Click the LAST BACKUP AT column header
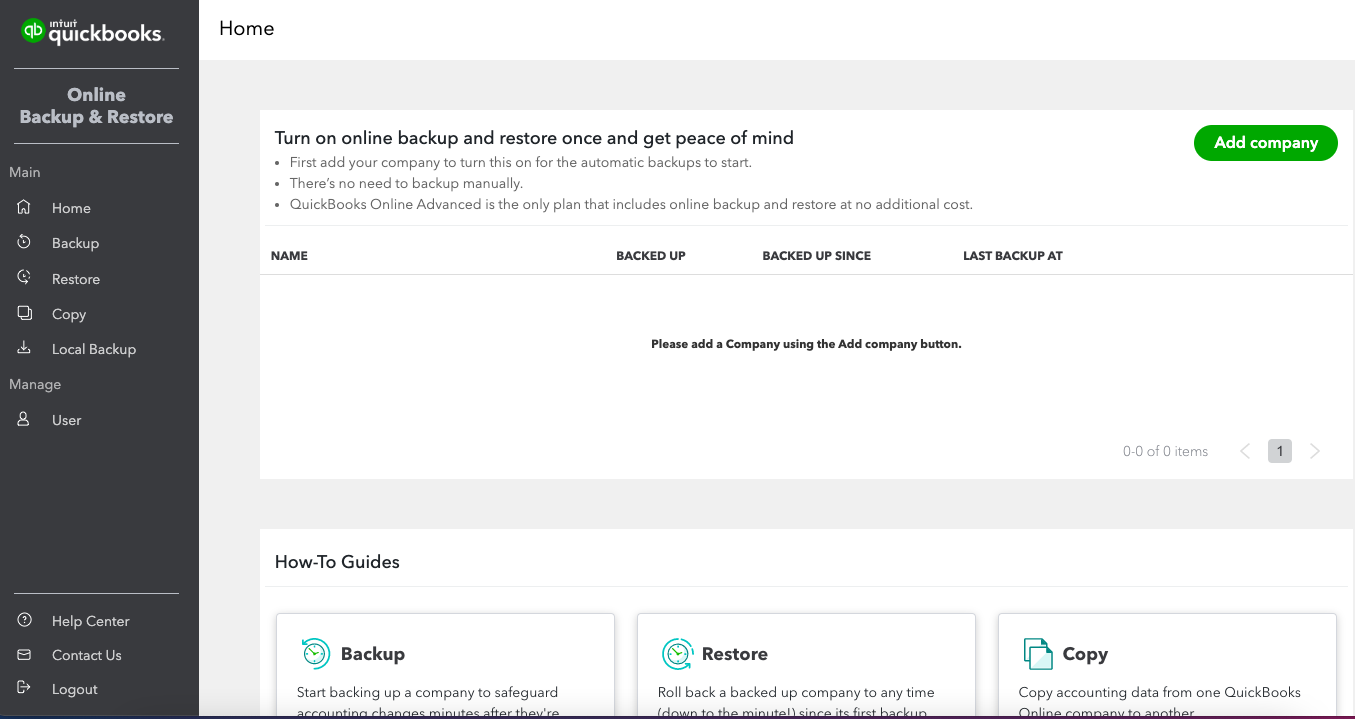1355x719 pixels. [1012, 256]
